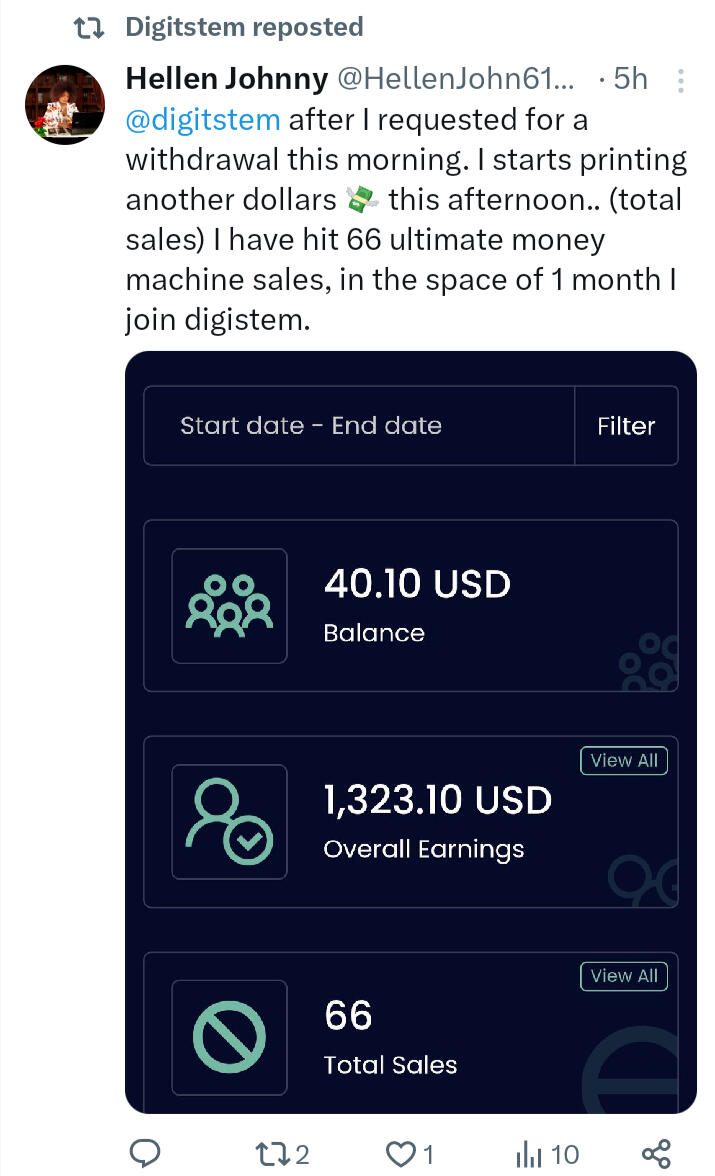This screenshot has width=715, height=1176.
Task: Click View All on Total Sales card
Action: (x=624, y=976)
